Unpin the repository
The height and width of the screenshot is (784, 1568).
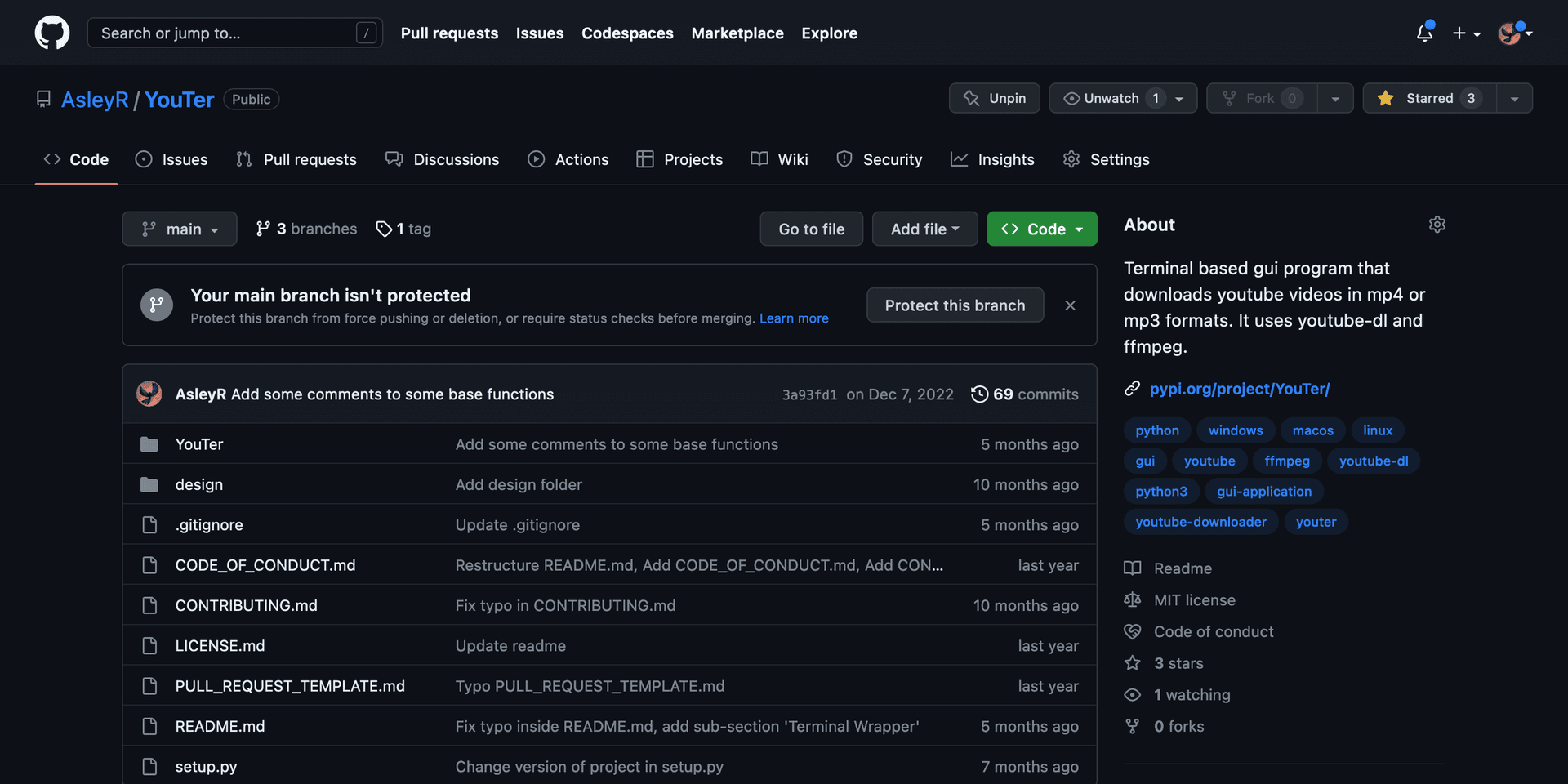click(994, 98)
